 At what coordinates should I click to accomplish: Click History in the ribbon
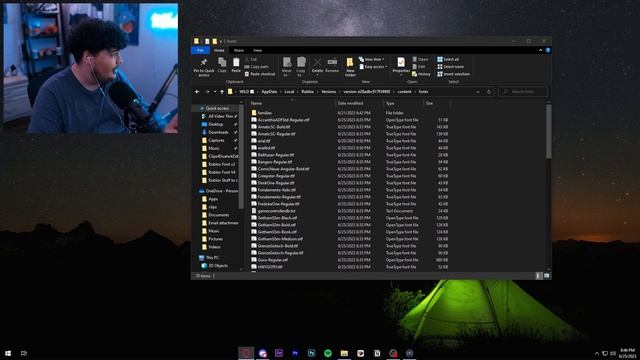click(421, 74)
